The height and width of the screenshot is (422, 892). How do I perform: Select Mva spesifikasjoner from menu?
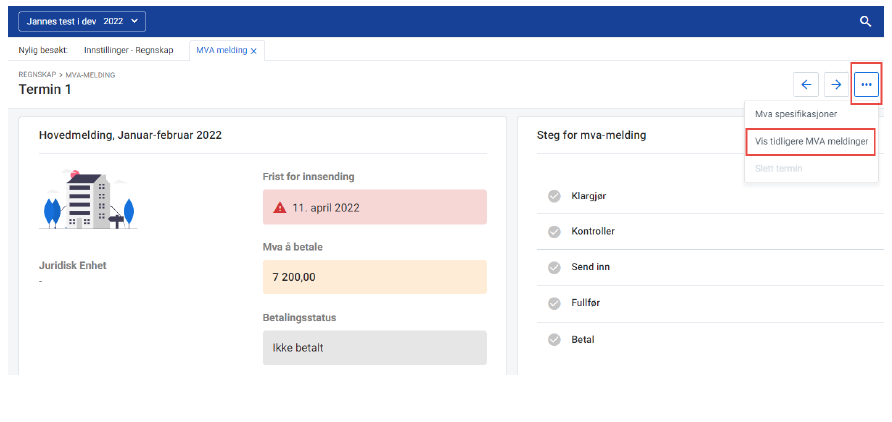tap(796, 114)
